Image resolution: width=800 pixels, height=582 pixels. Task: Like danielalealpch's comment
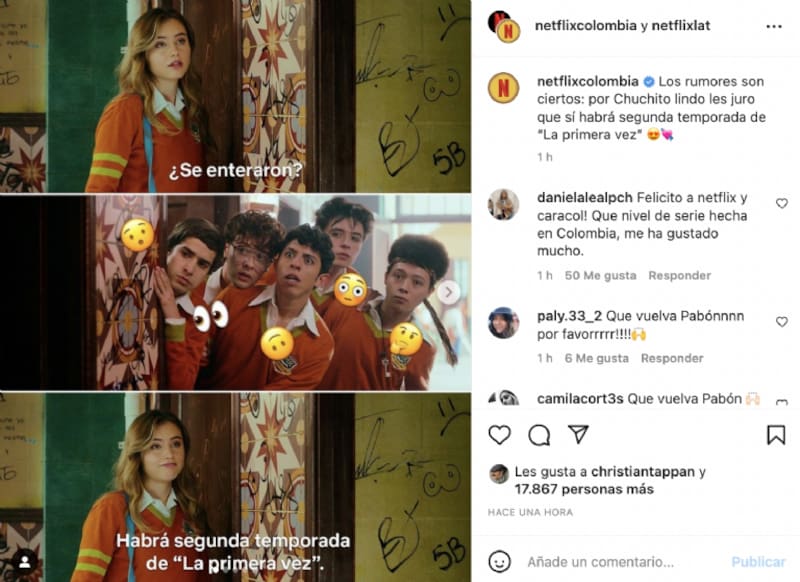pos(782,204)
